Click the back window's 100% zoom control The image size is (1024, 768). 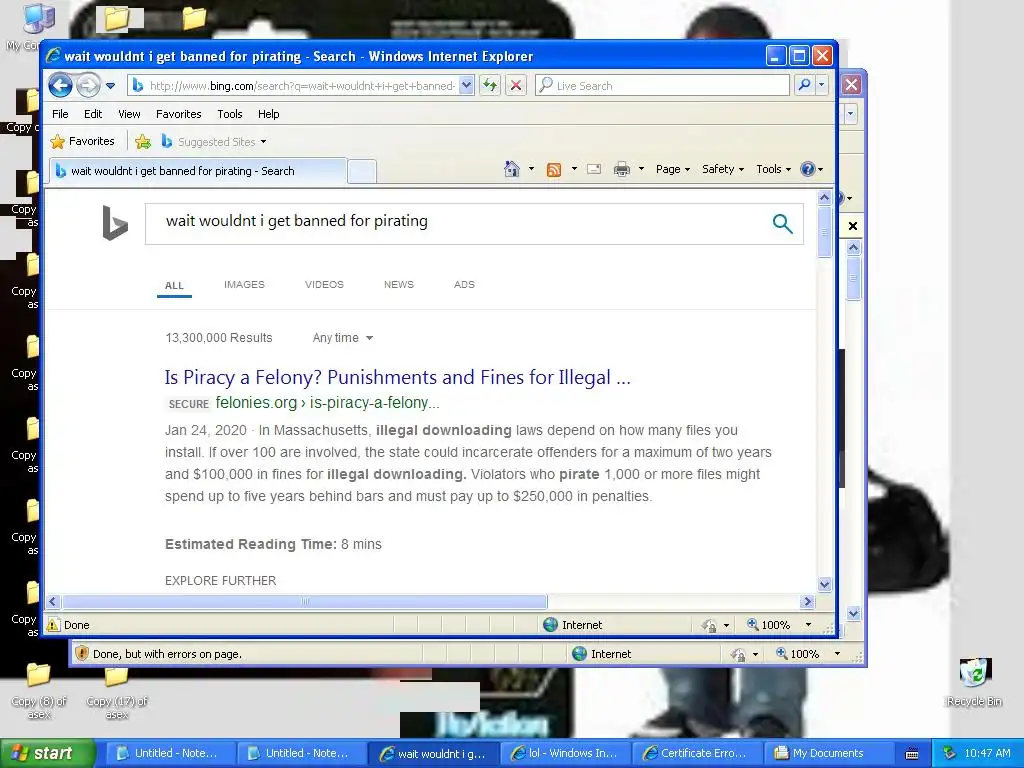coord(797,654)
